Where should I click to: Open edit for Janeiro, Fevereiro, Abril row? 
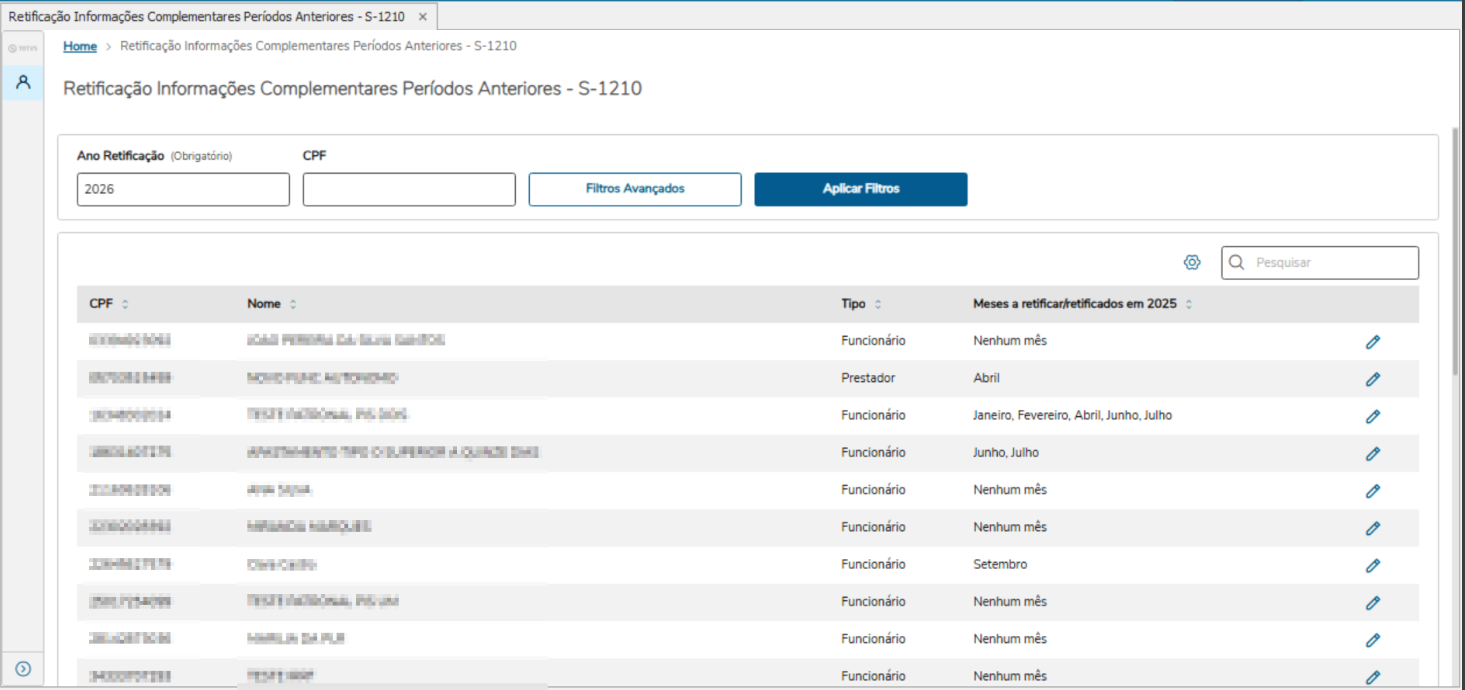click(1372, 416)
